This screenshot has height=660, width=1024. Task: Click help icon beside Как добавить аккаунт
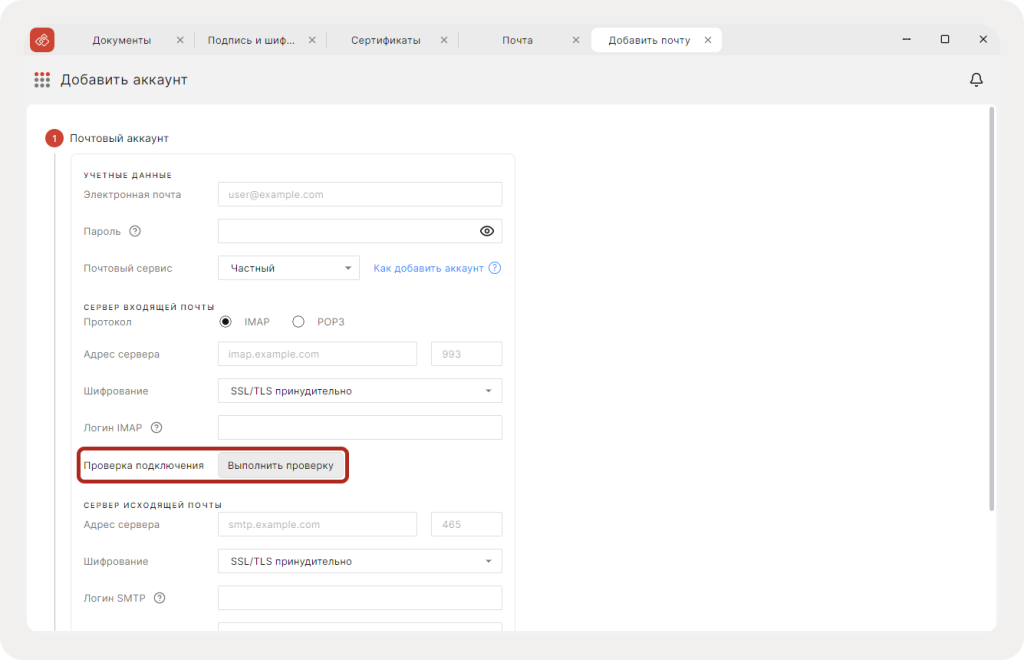[x=494, y=268]
